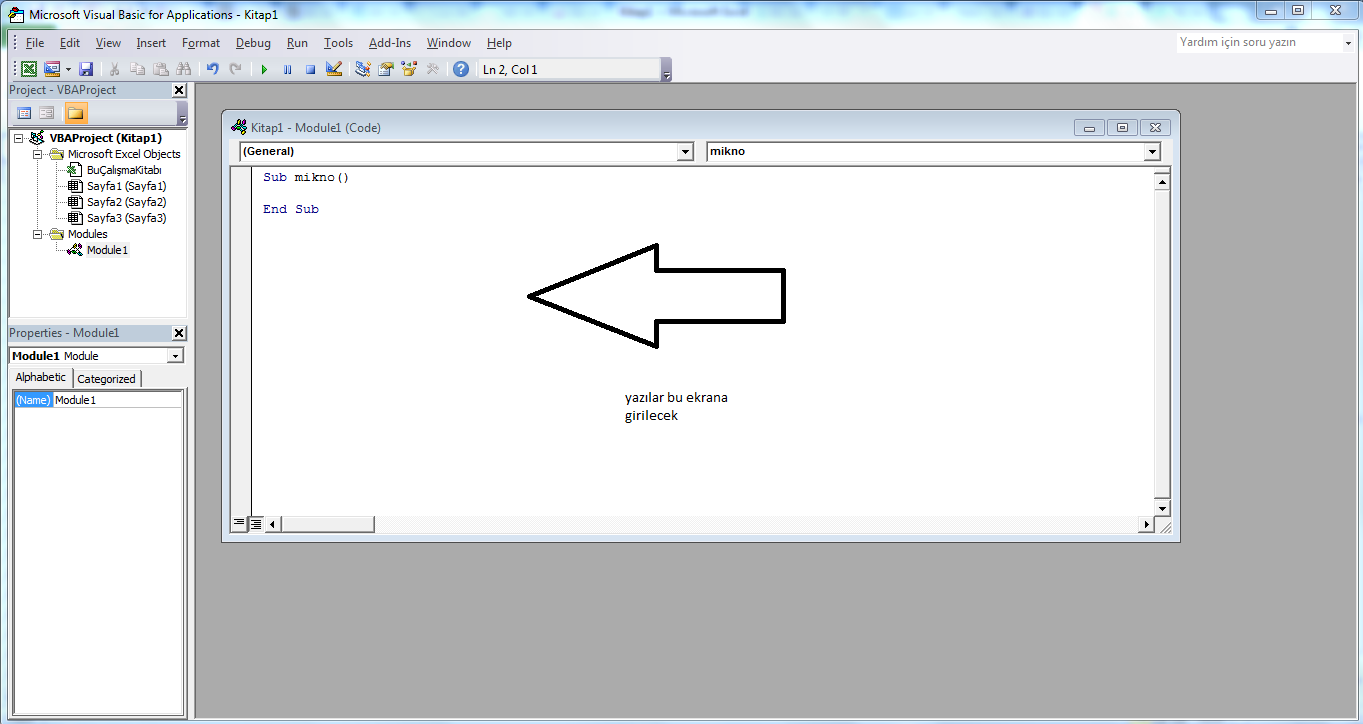Click the standard toolbar options arrow

tap(667, 70)
